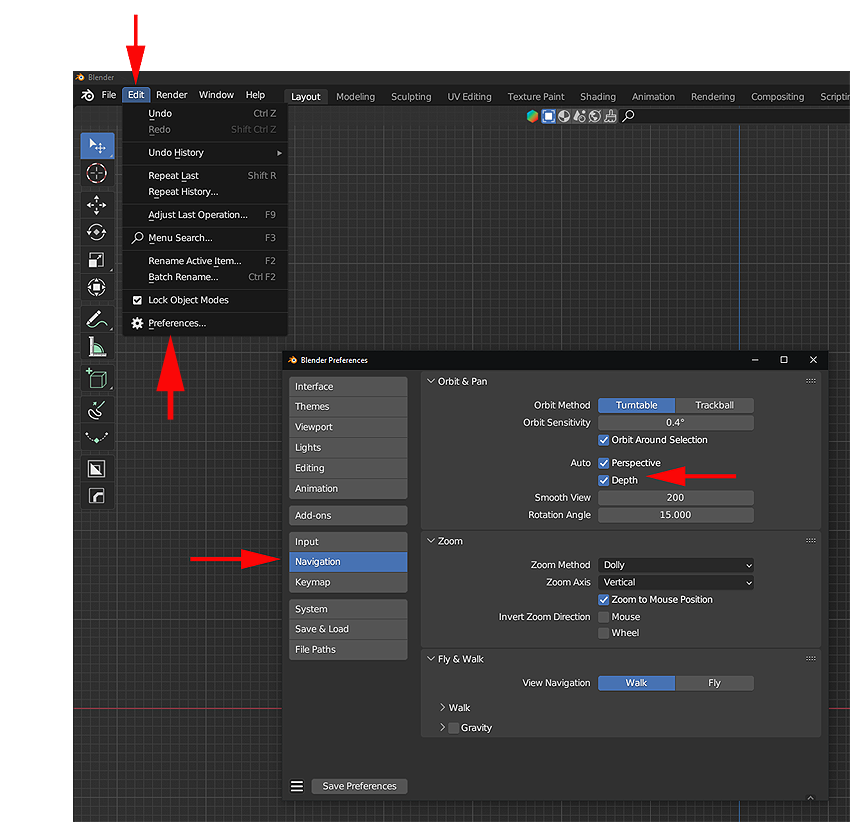Select Fly view navigation mode
The width and height of the screenshot is (850, 822).
[714, 683]
